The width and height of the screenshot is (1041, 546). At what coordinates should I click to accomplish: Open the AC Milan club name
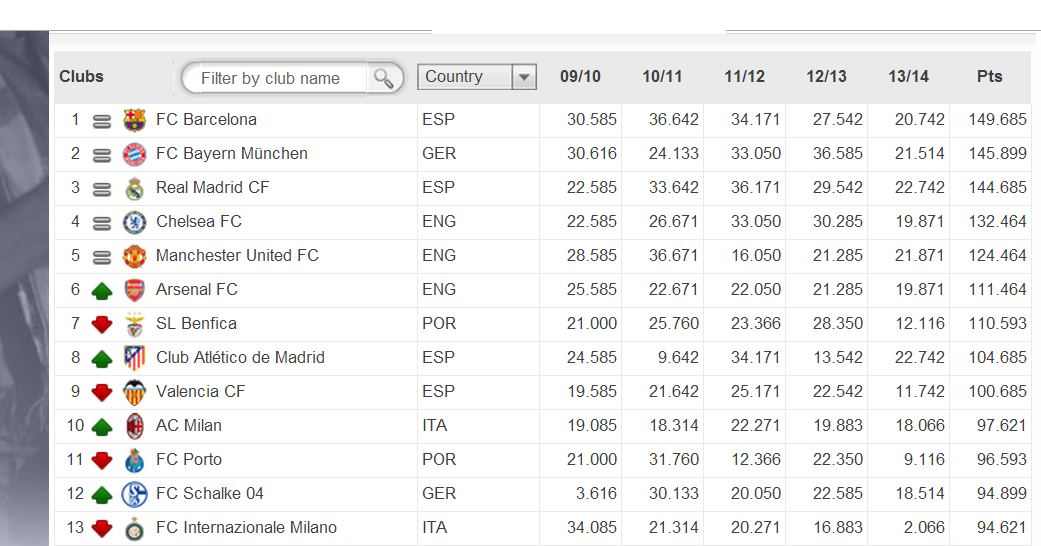tap(189, 425)
